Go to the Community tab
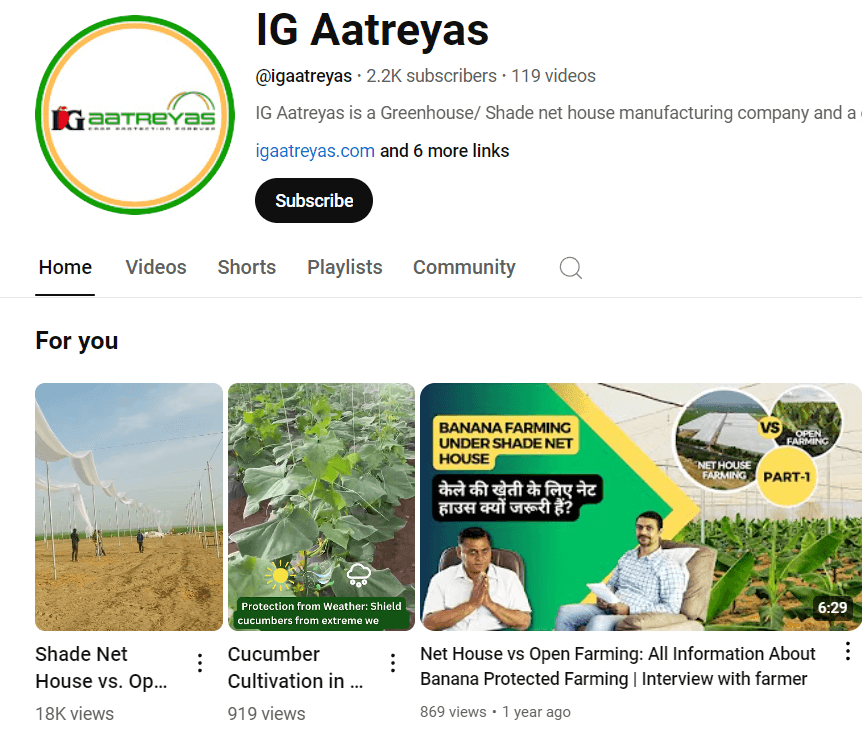Image resolution: width=862 pixels, height=732 pixels. 465,267
